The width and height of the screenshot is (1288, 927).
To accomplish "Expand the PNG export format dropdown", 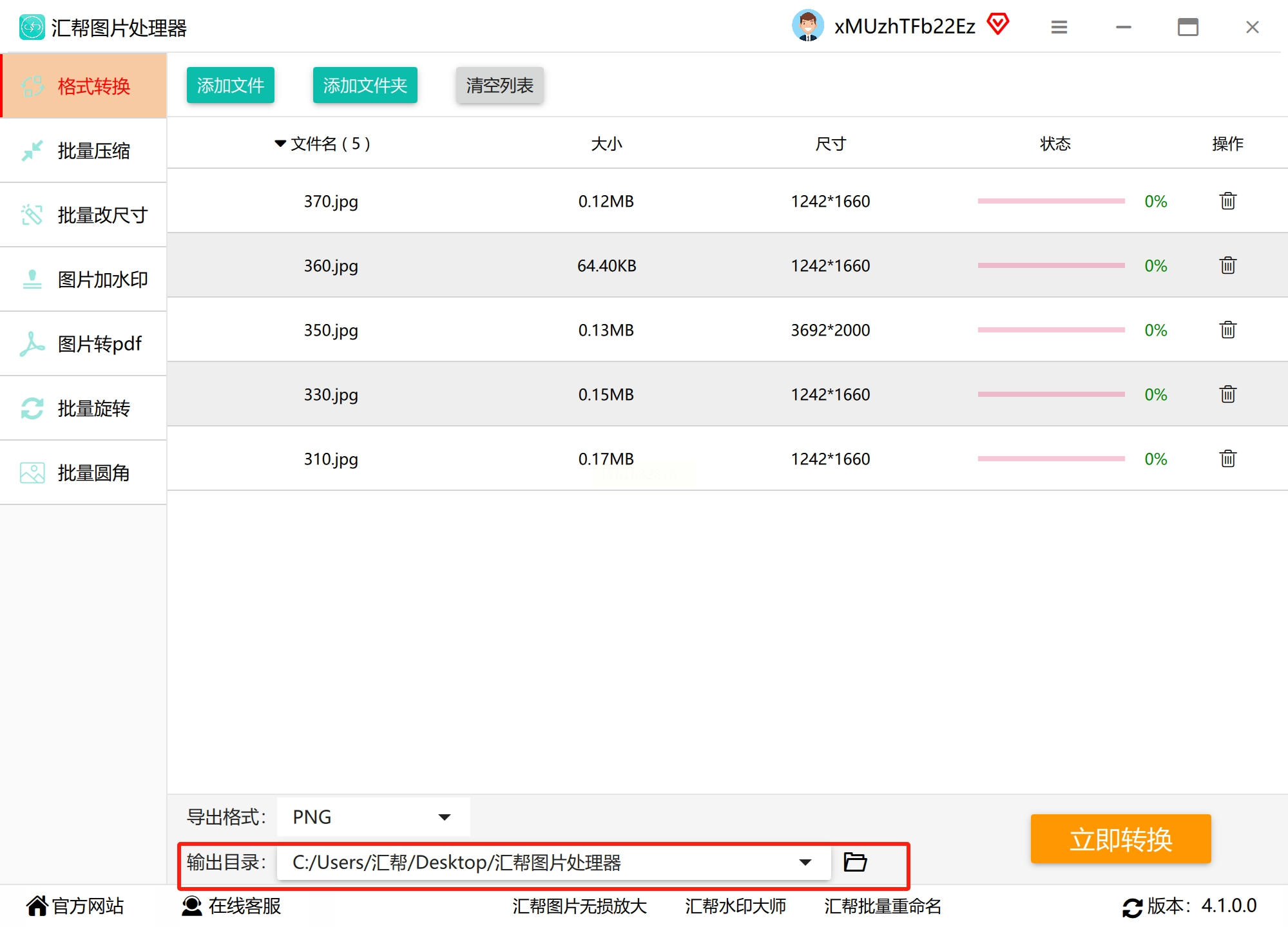I will pyautogui.click(x=444, y=817).
